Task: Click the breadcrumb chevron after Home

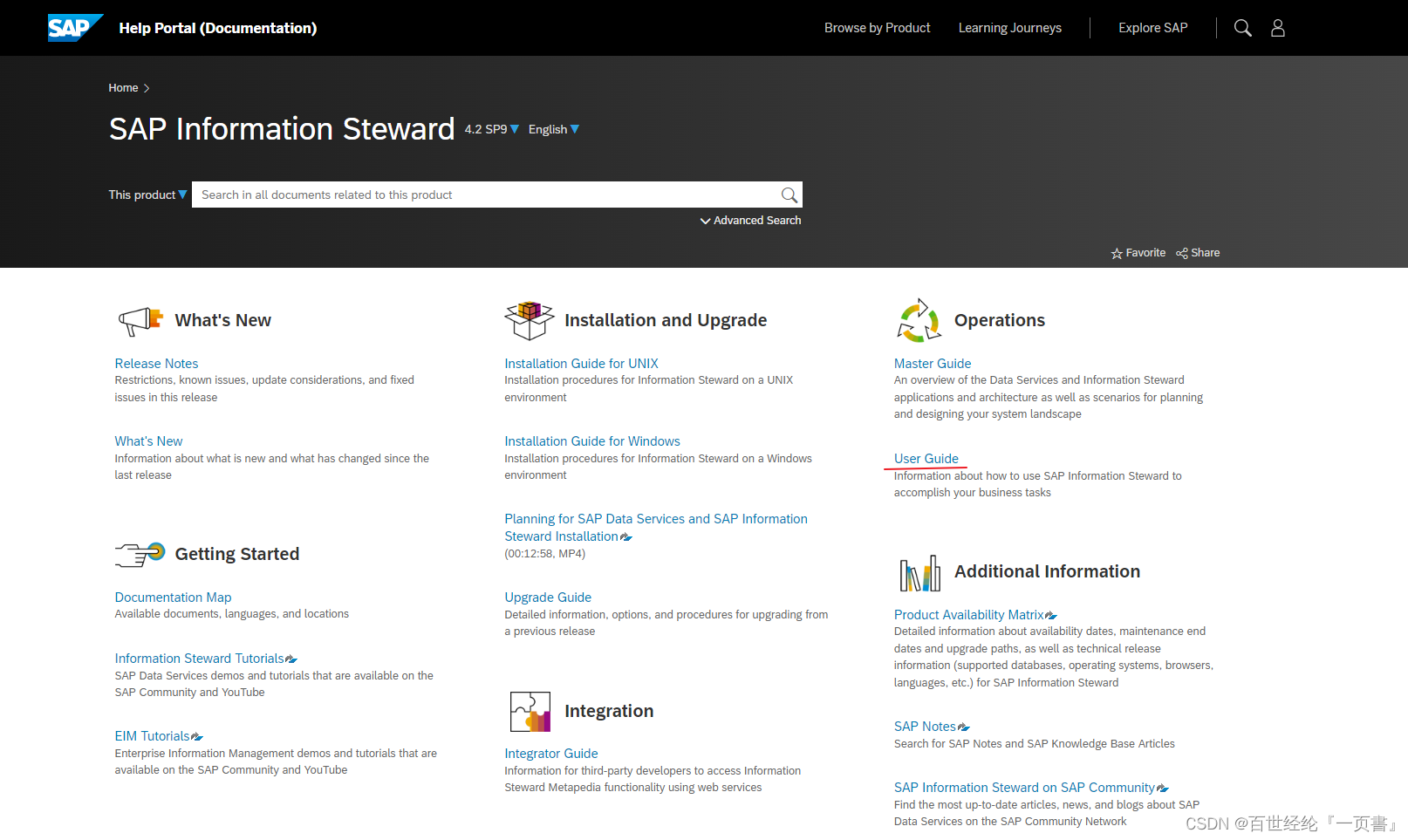Action: 147,88
